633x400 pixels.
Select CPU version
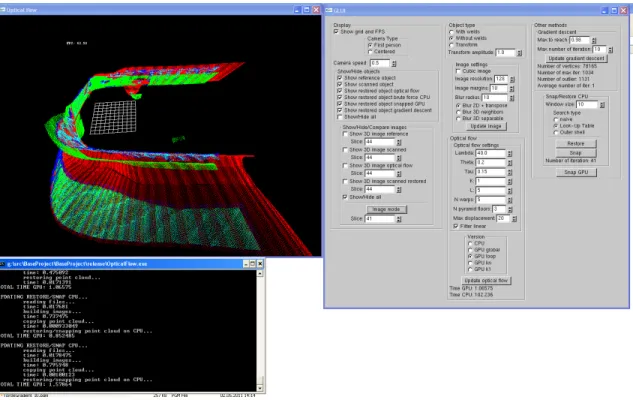[470, 243]
